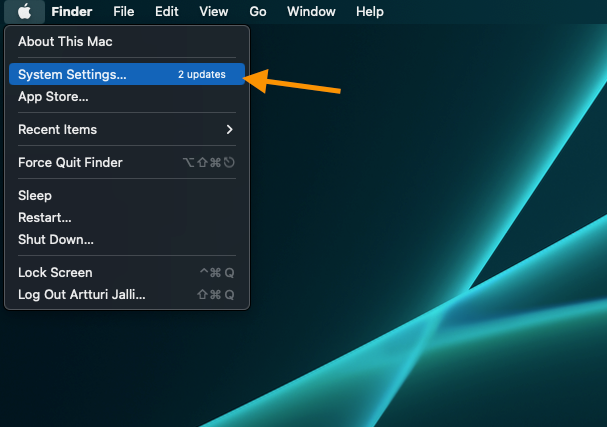
Task: Click the Apple logo menu icon
Action: point(24,12)
